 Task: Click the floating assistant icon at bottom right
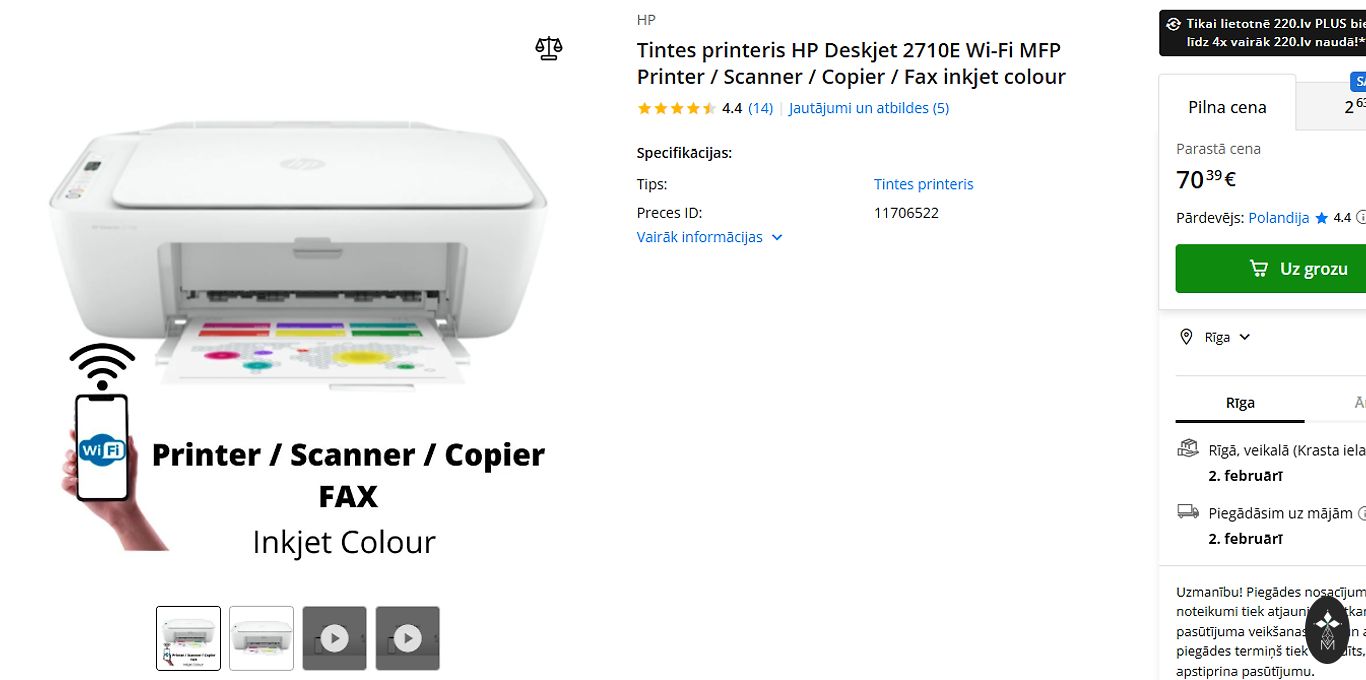point(1327,630)
